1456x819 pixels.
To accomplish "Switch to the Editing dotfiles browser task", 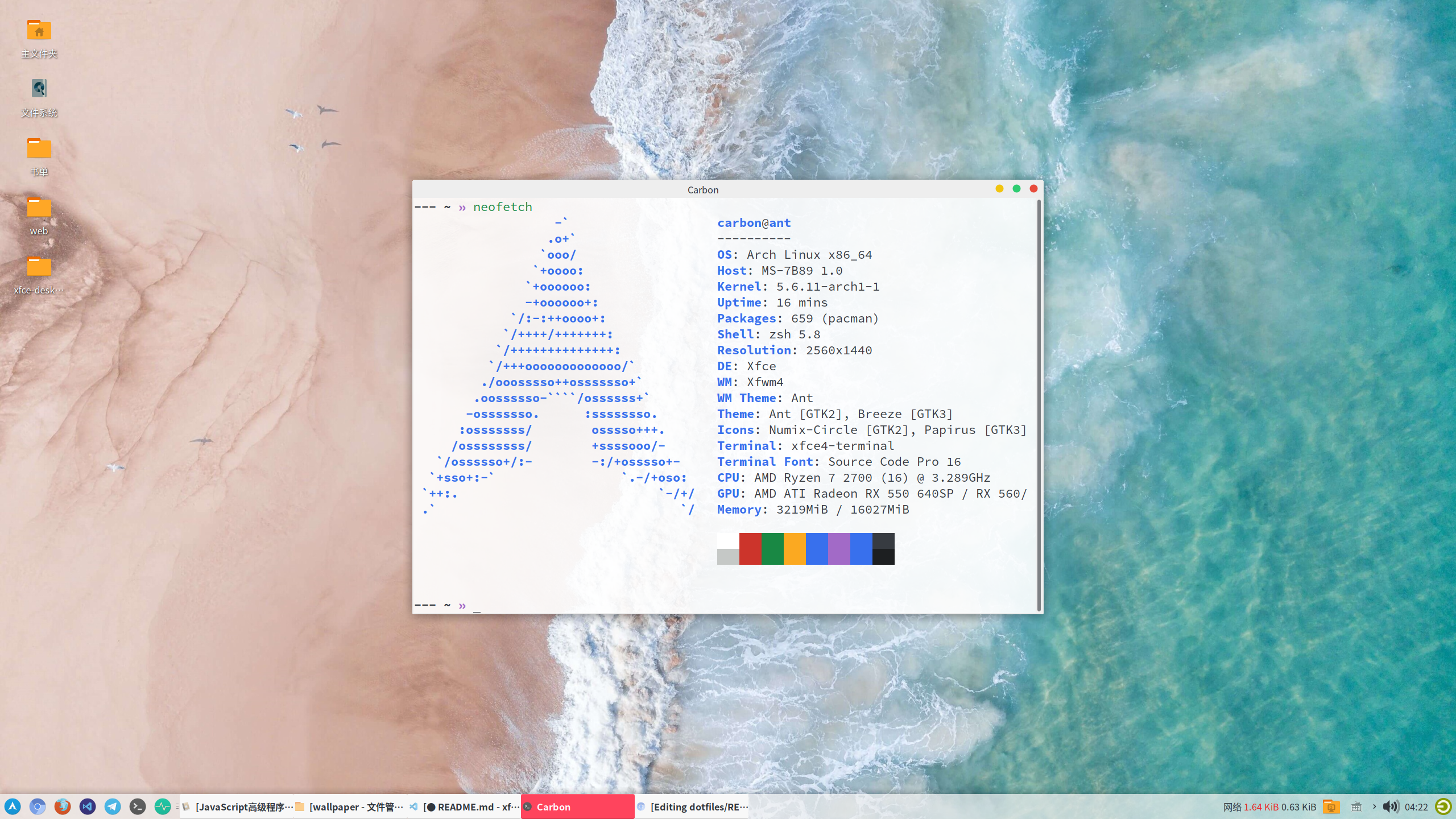I will pyautogui.click(x=692, y=806).
